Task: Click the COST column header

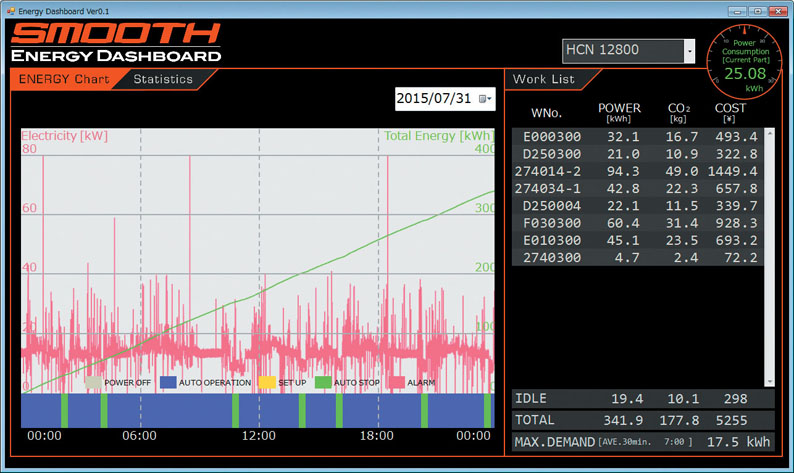Action: (x=730, y=112)
